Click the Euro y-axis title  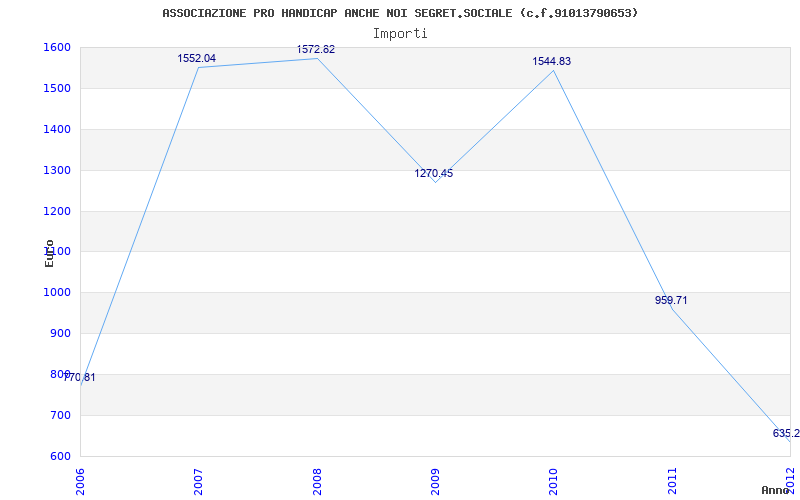point(49,253)
